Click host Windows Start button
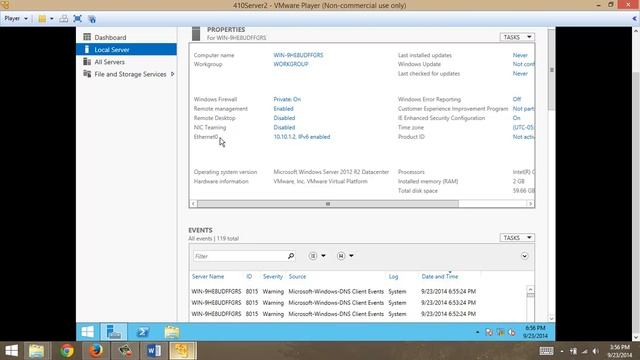Image resolution: width=640 pixels, height=360 pixels. (x=11, y=351)
